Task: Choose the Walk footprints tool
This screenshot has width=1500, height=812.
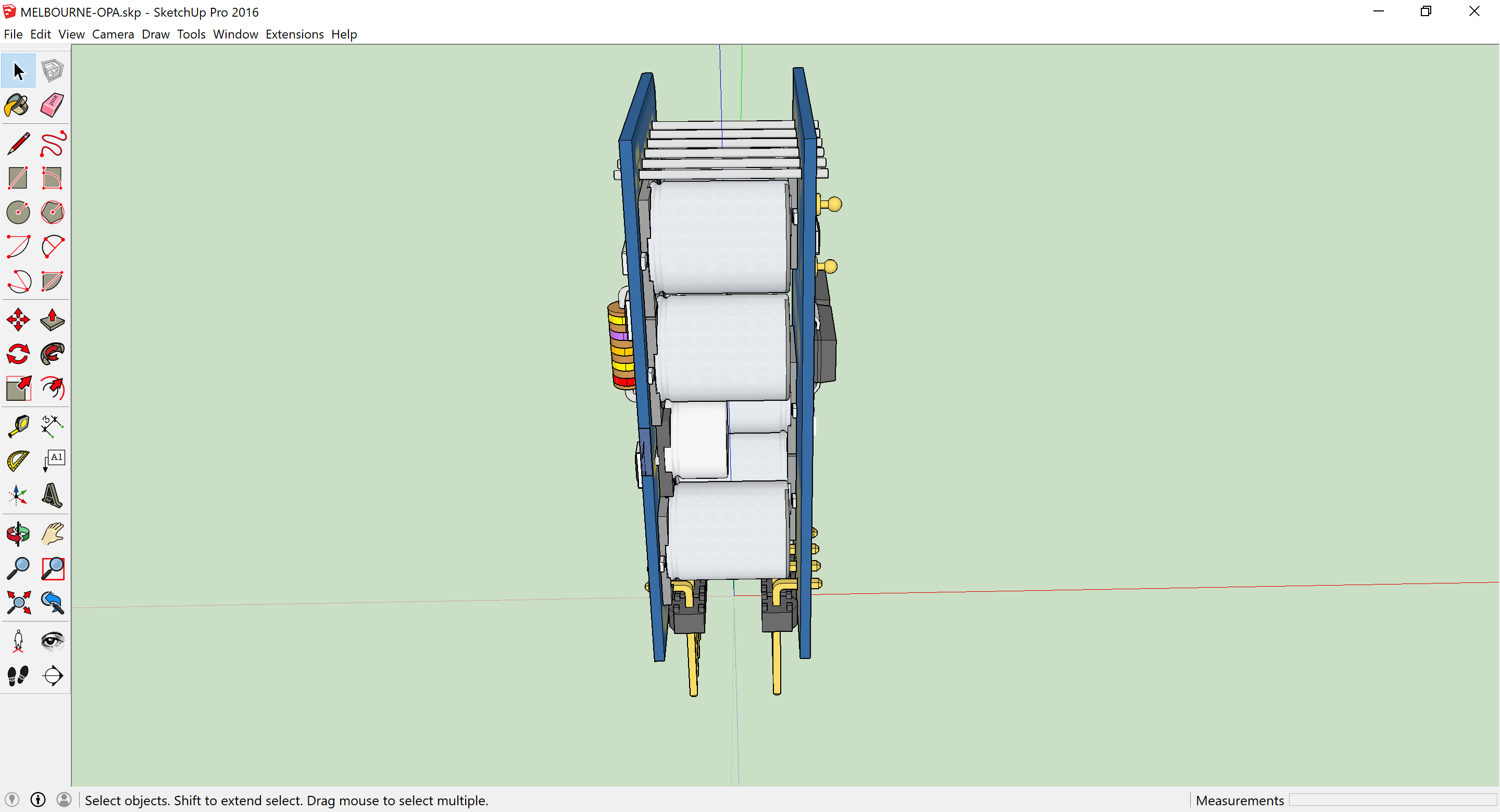Action: pos(18,675)
